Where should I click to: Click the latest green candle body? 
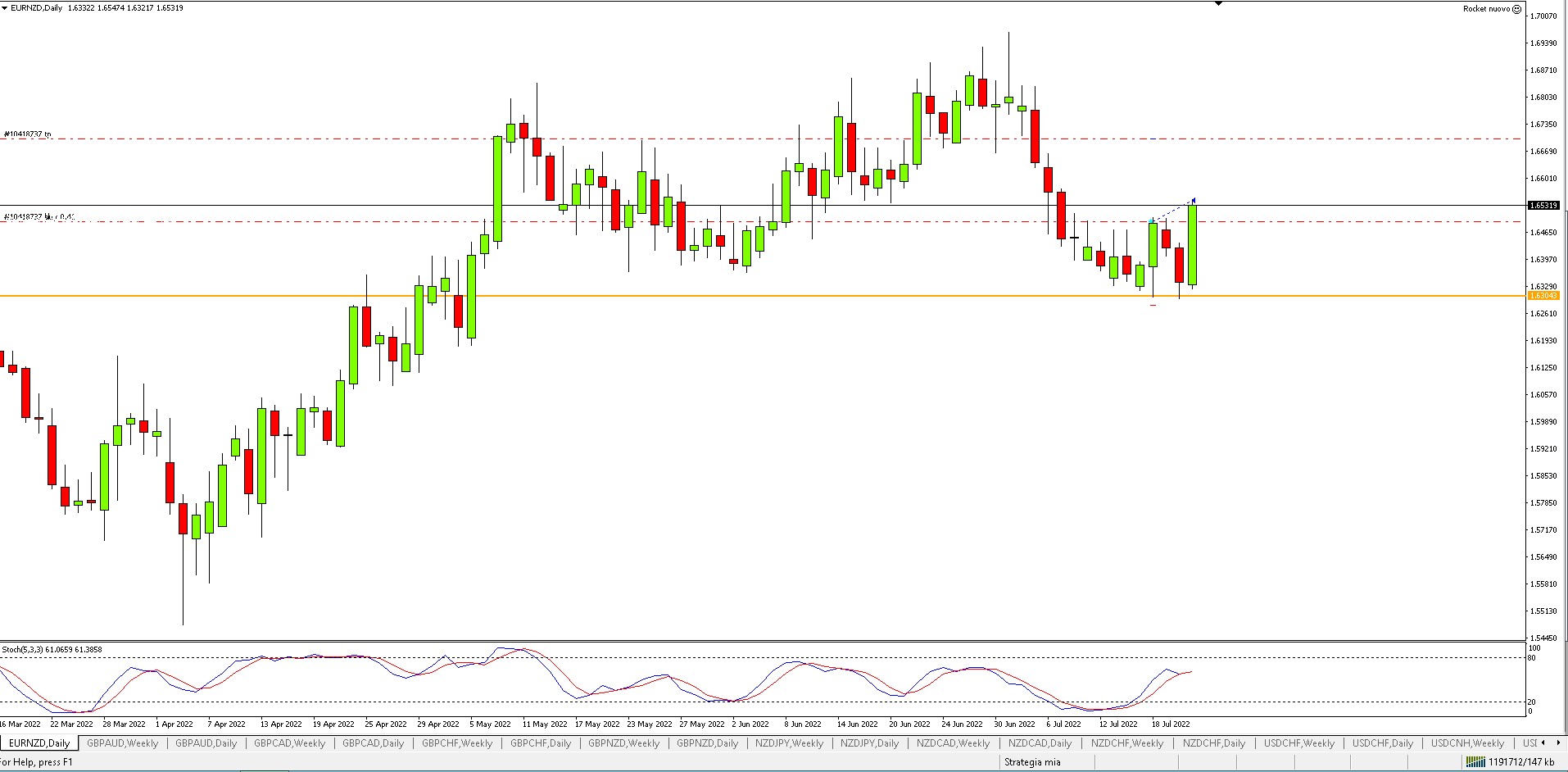(1192, 245)
